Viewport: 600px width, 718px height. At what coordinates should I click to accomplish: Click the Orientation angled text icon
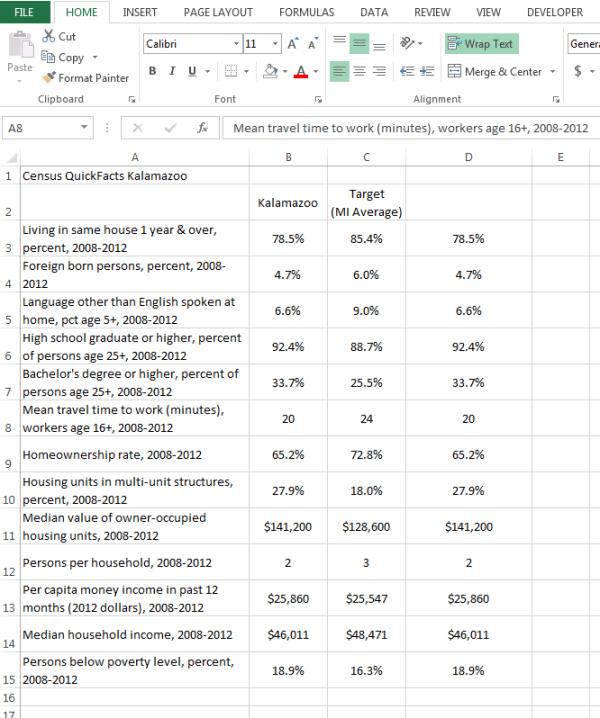click(407, 43)
